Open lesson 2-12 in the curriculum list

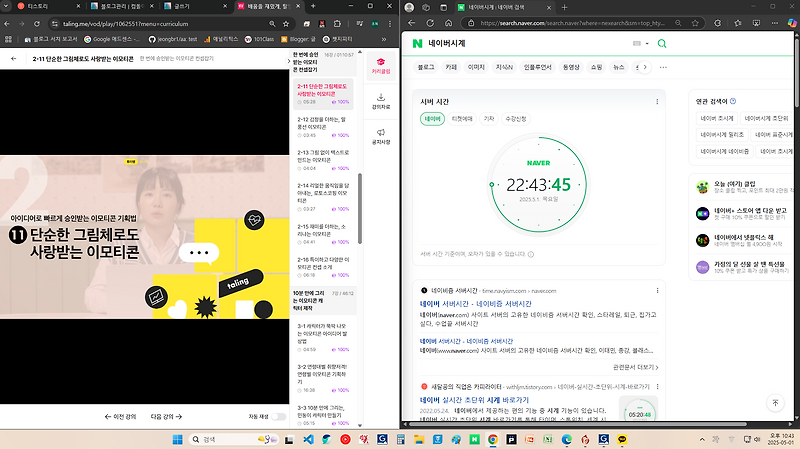[x=323, y=127]
